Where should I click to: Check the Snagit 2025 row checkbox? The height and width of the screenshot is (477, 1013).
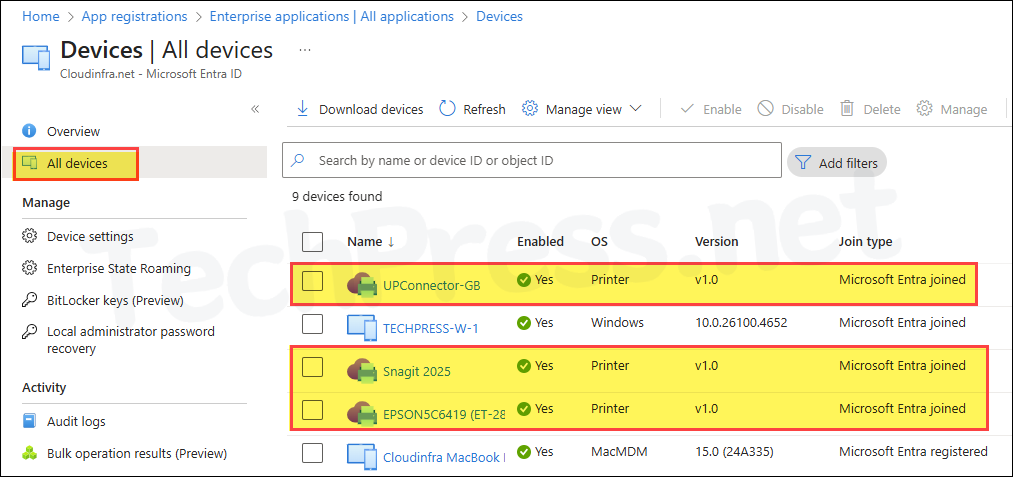click(313, 367)
